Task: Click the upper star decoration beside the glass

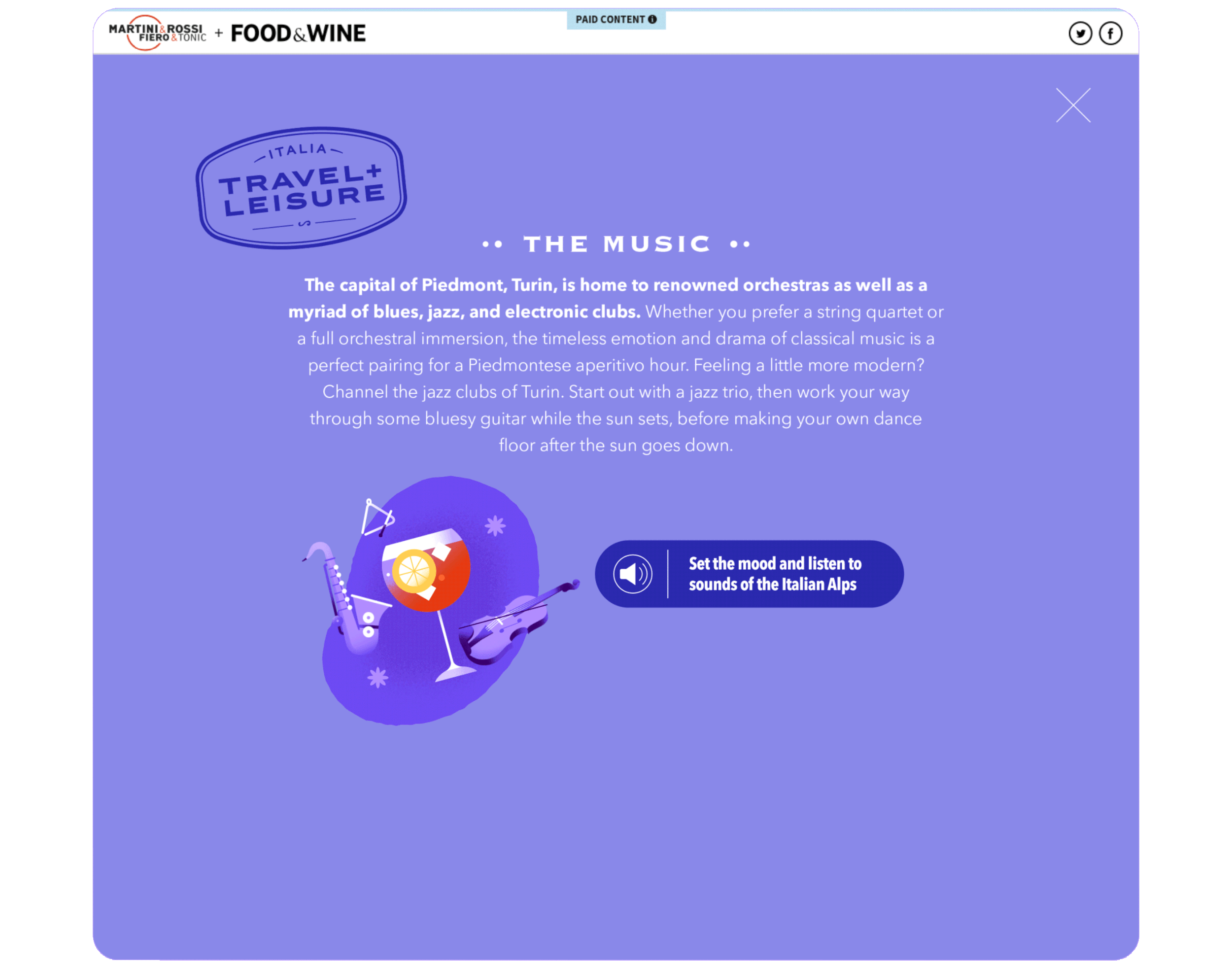Action: click(495, 526)
